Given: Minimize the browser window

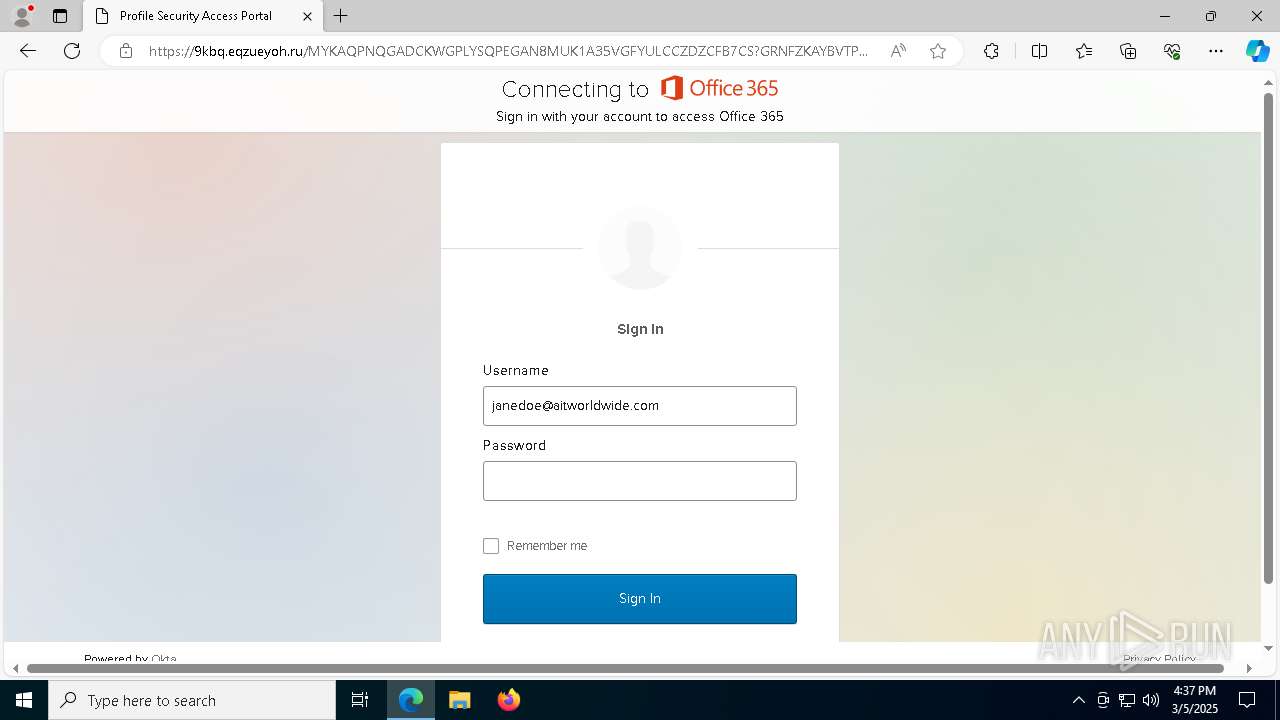Looking at the screenshot, I should tap(1165, 16).
